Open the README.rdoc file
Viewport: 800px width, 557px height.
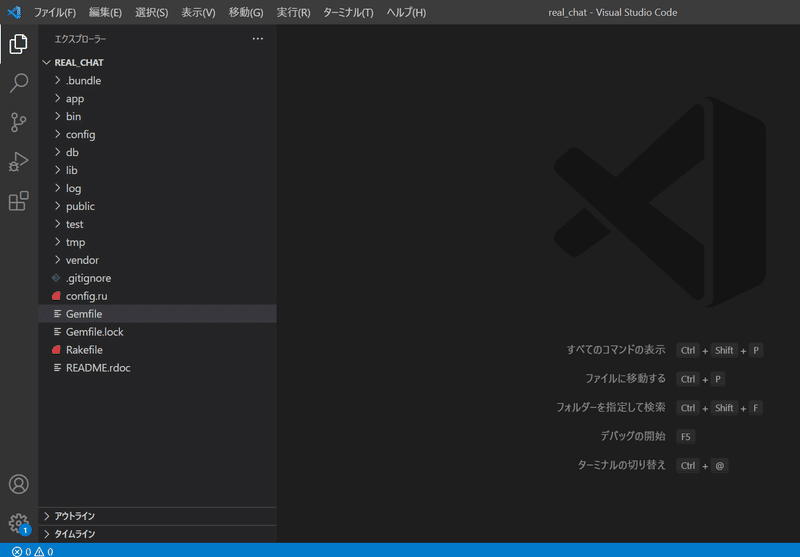(157, 368)
